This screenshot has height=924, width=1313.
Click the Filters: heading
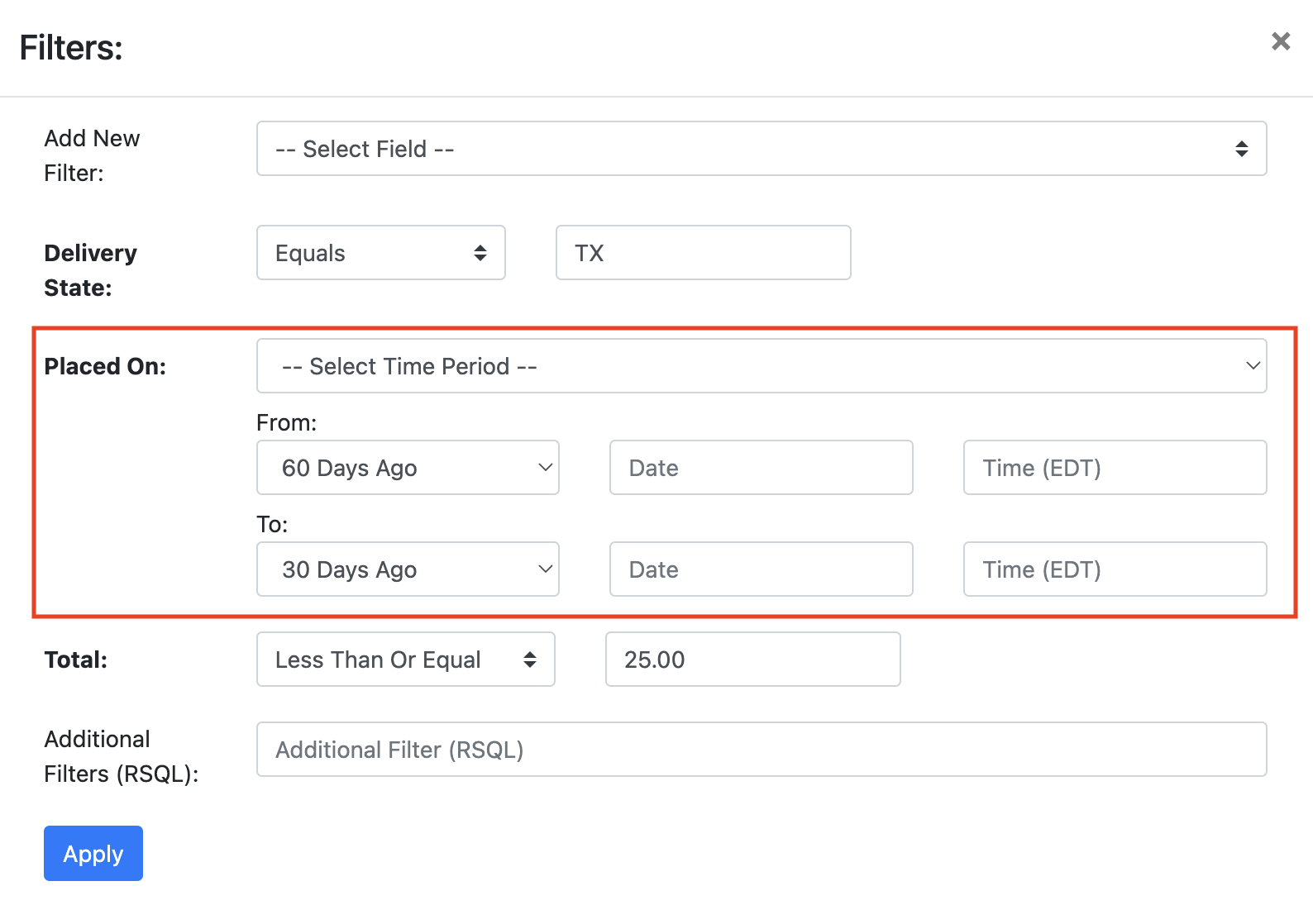71,48
